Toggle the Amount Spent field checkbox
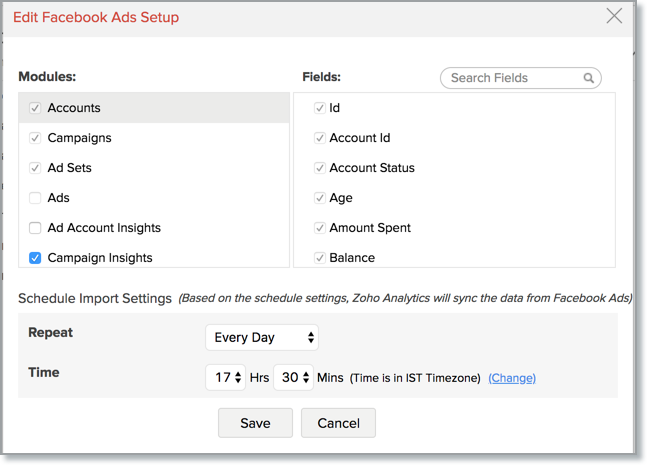Image resolution: width=647 pixels, height=465 pixels. tap(320, 228)
